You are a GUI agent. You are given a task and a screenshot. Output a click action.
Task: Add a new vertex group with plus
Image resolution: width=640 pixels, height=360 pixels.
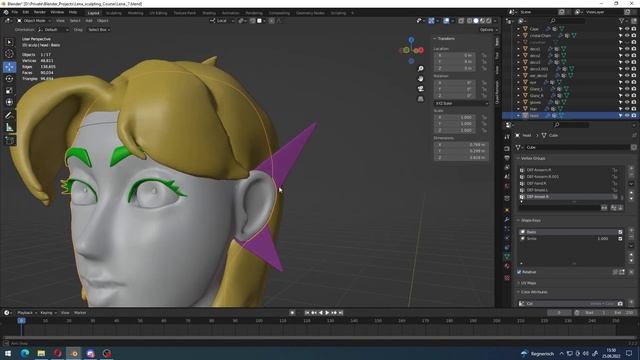coord(631,169)
